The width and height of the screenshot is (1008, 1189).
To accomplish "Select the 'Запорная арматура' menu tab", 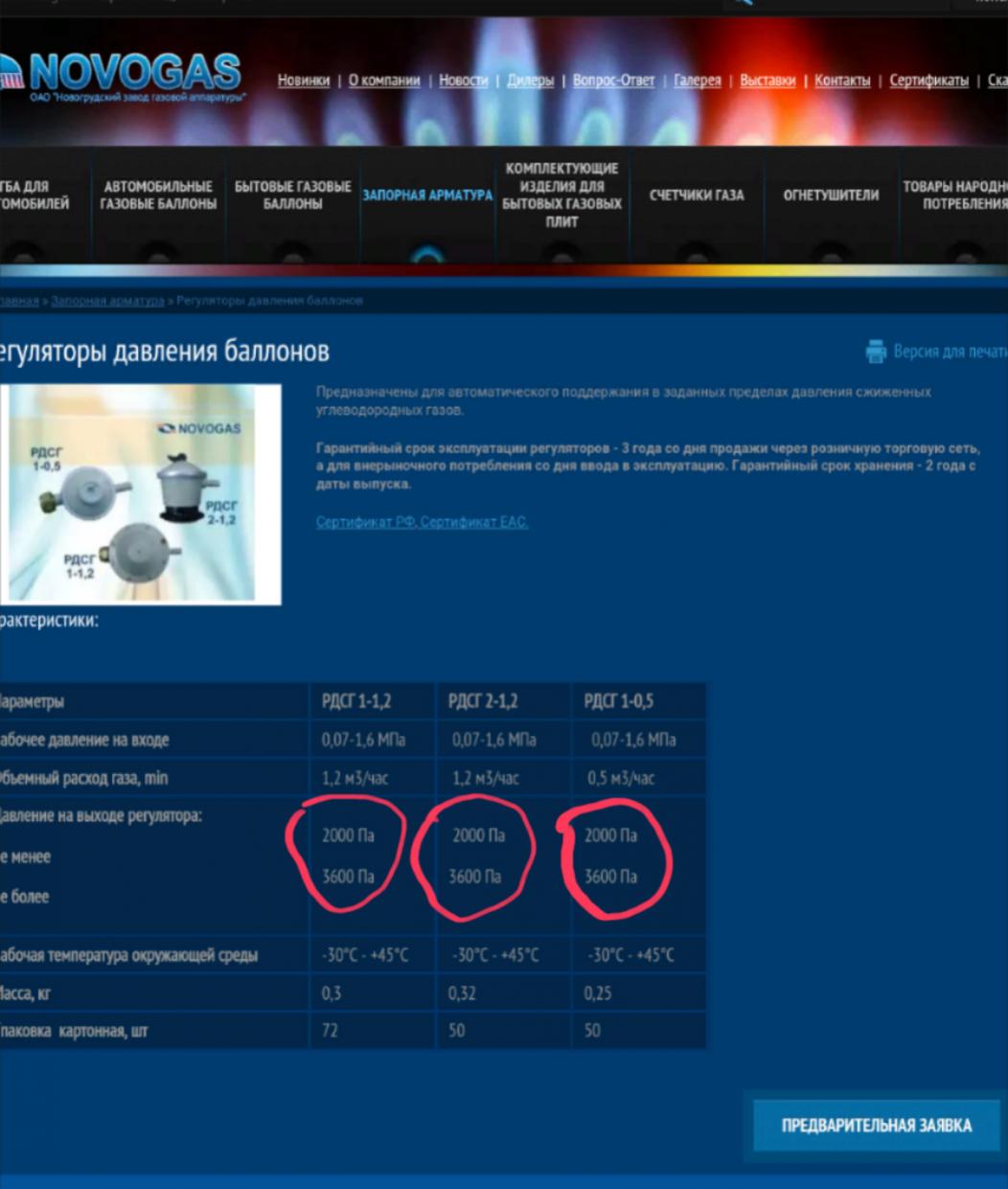I will point(427,195).
